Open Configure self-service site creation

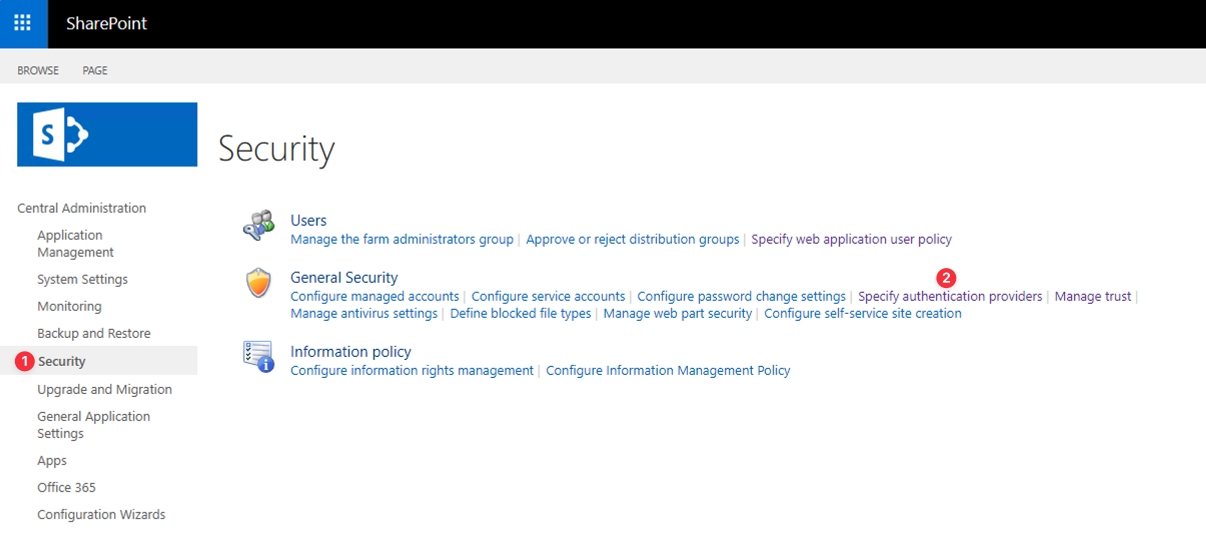tap(862, 313)
